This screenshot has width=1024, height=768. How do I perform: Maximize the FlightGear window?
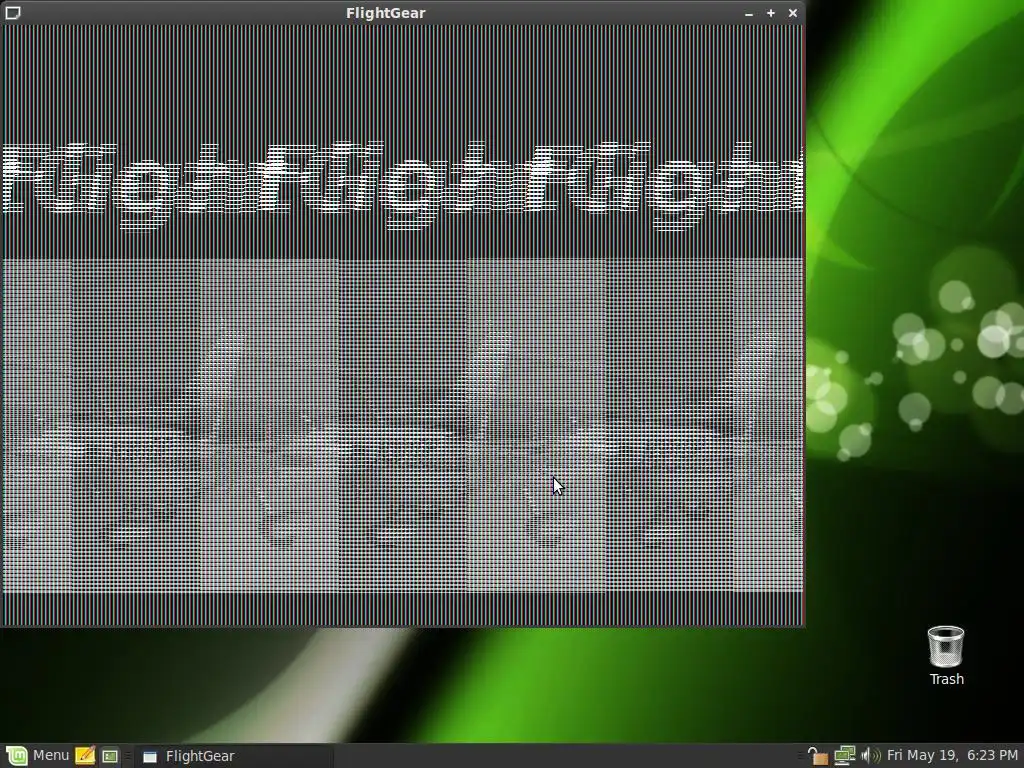click(771, 13)
